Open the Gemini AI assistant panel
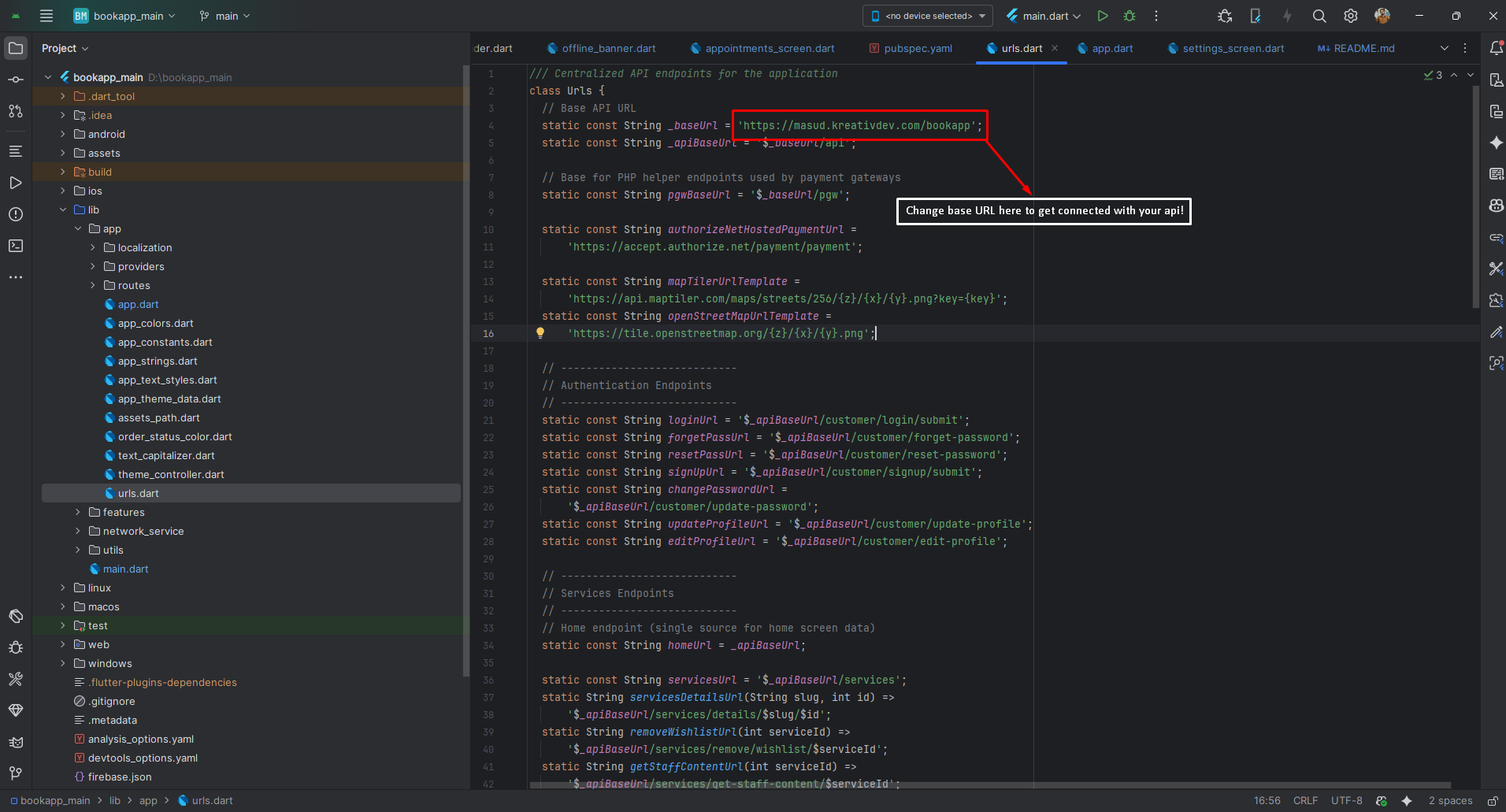This screenshot has height=812, width=1506. tap(1497, 143)
